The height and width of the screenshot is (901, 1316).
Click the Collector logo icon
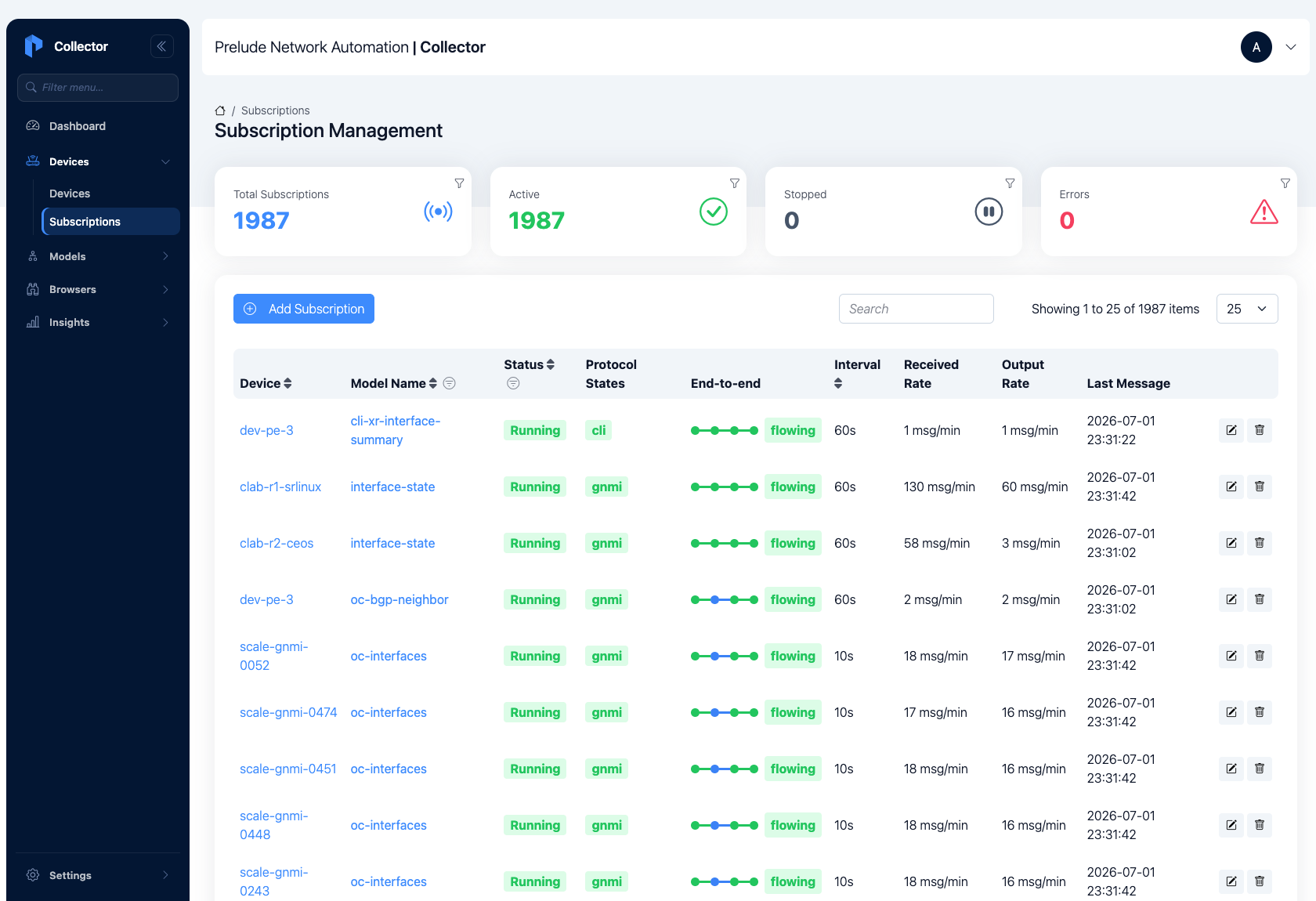click(x=34, y=46)
